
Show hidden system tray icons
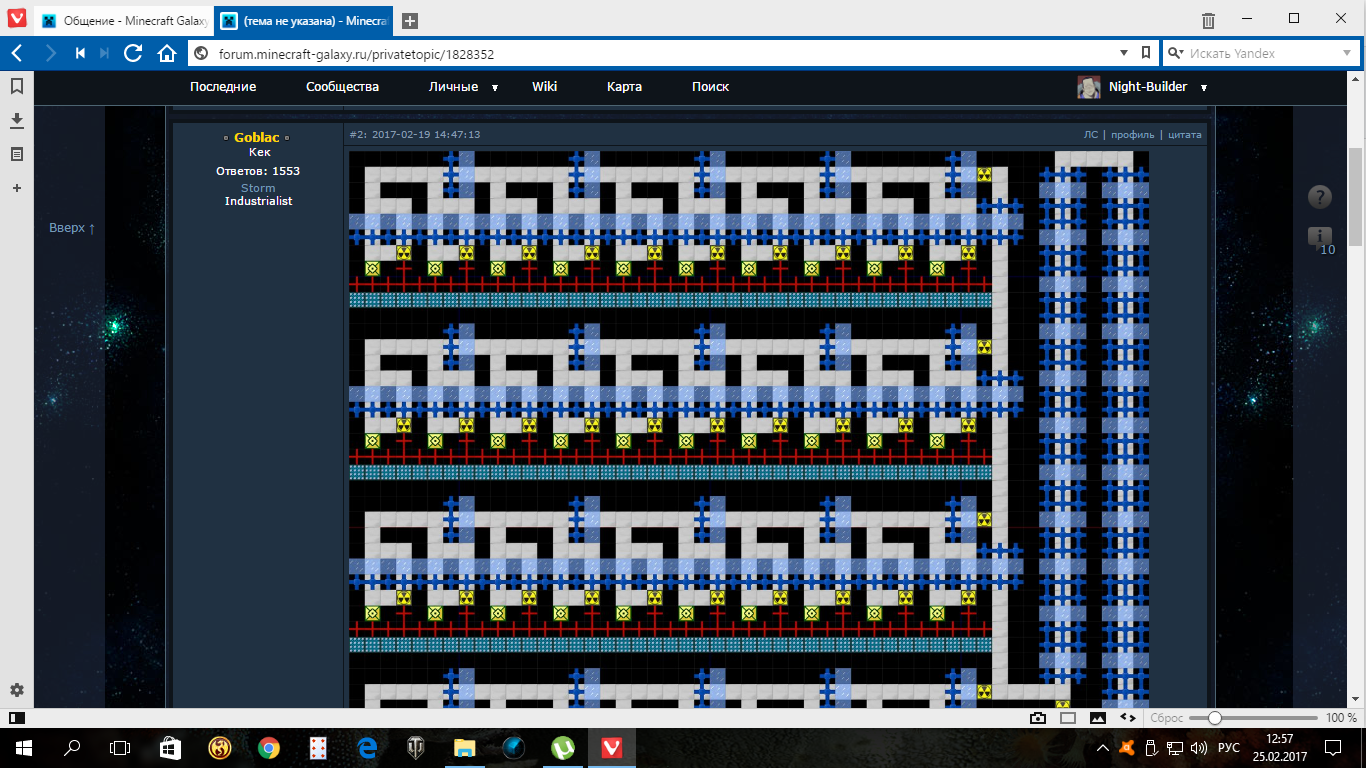tap(1103, 747)
